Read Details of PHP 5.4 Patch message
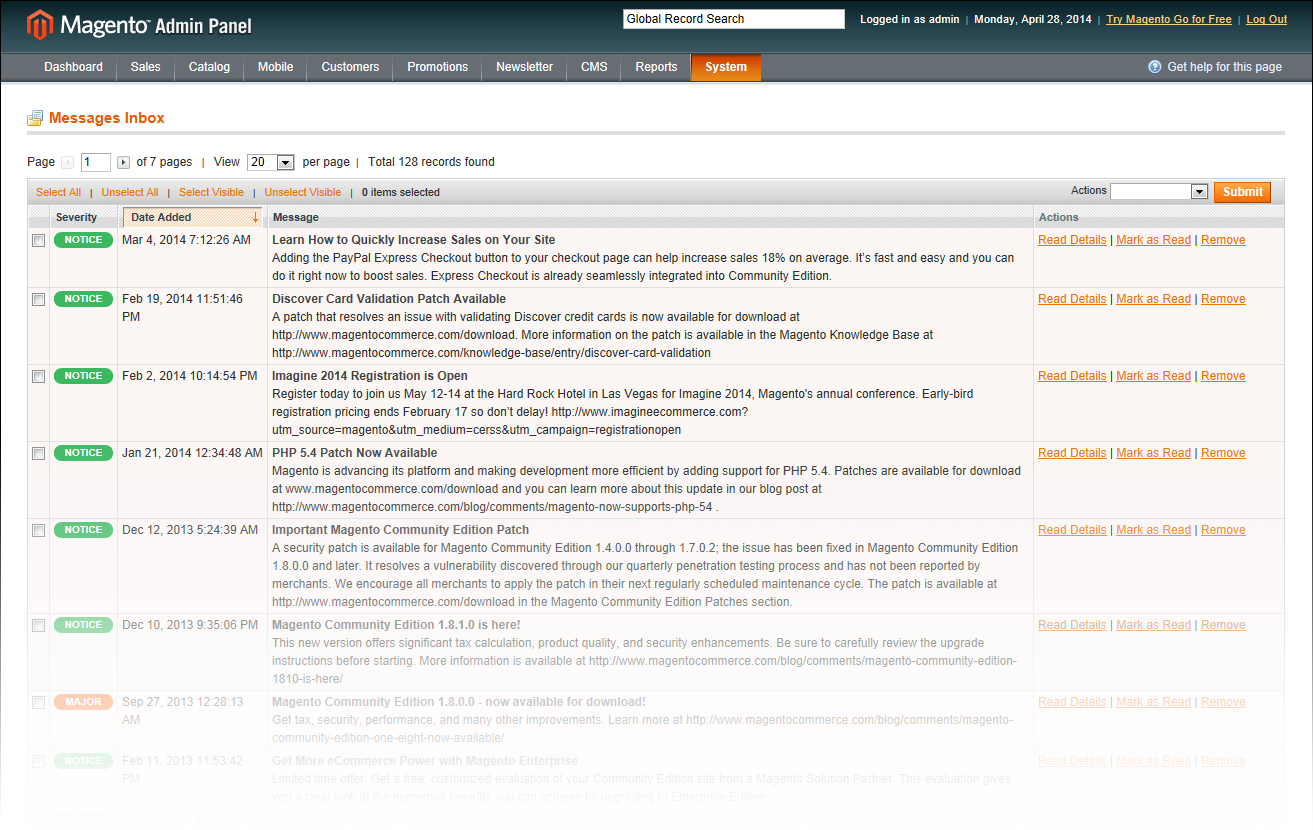 [1072, 453]
